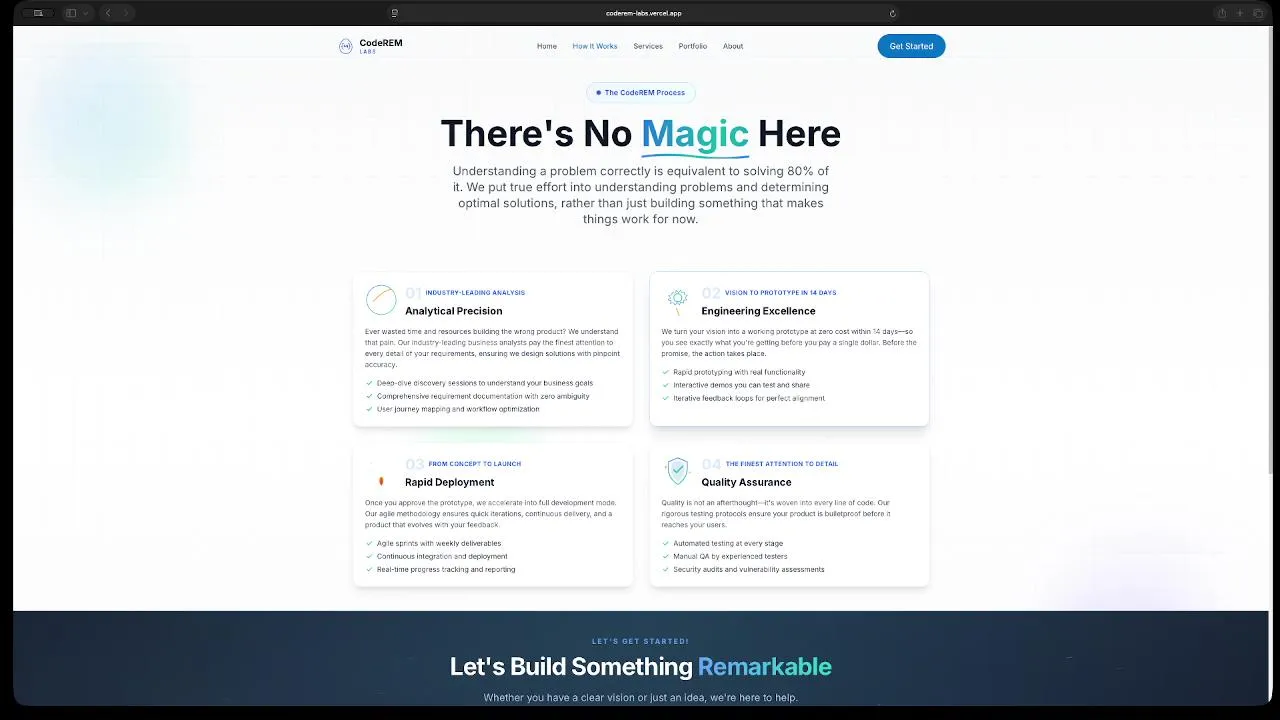This screenshot has width=1280, height=720.
Task: Click checkmark beside Continuous integration and deployment
Action: (369, 556)
